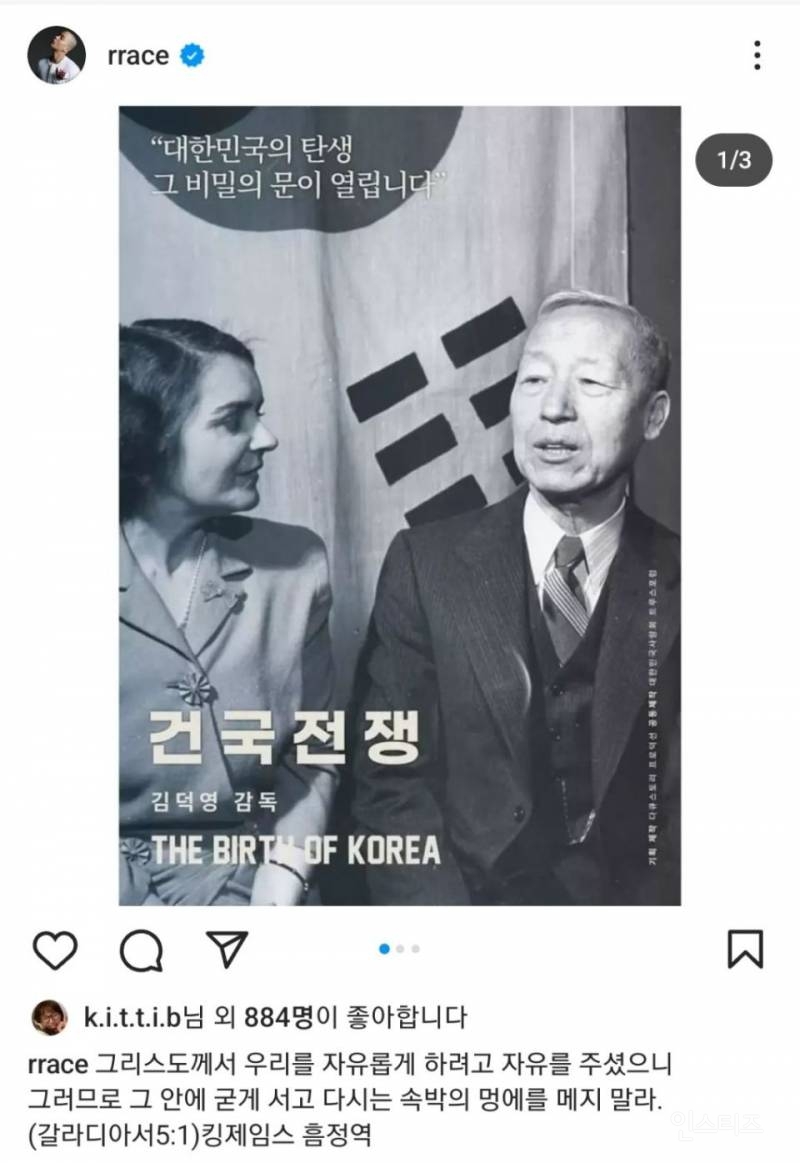Save post using bookmark icon
Image resolution: width=800 pixels, height=1163 pixels.
click(745, 949)
